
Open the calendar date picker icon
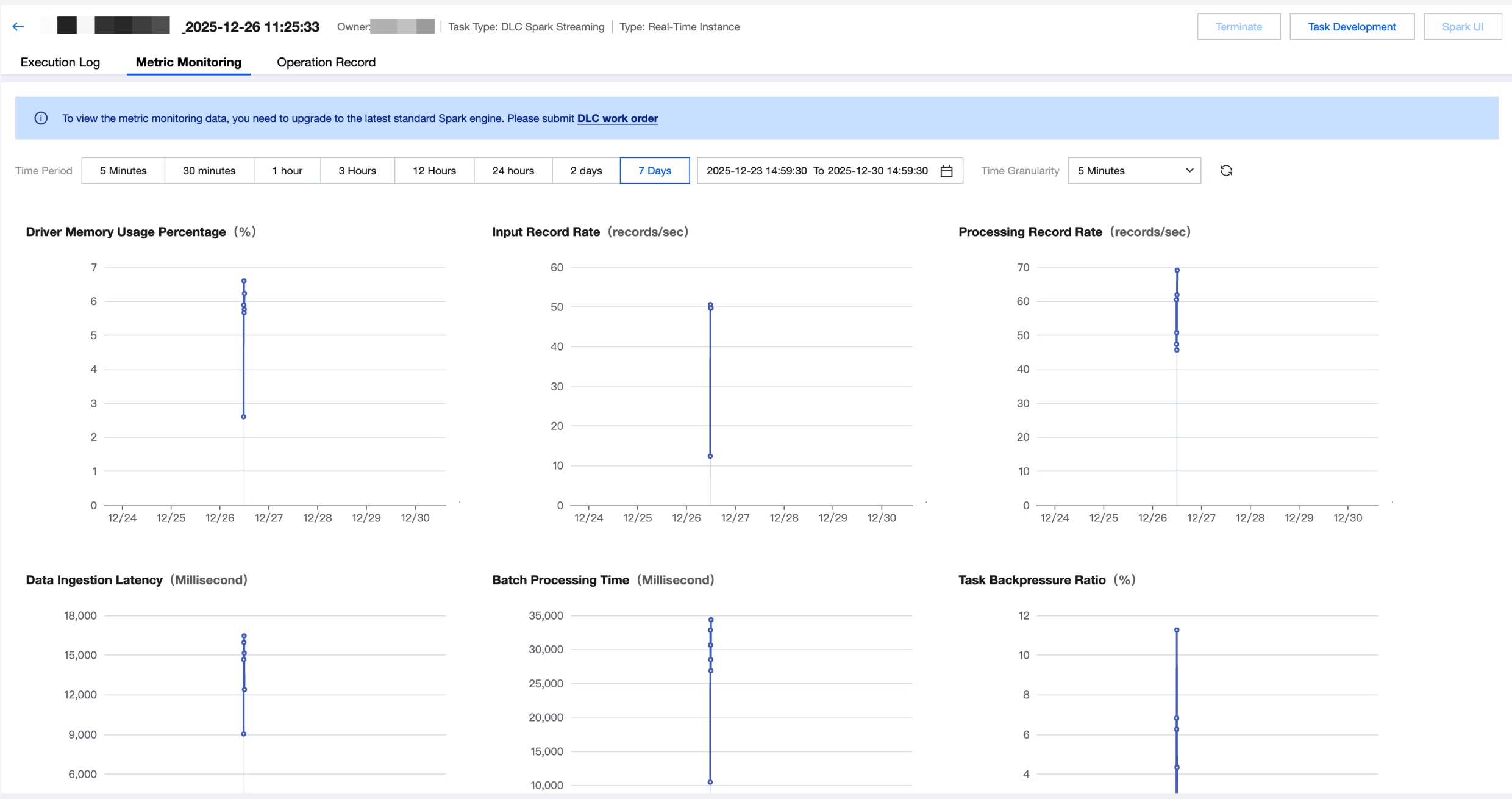(x=946, y=171)
